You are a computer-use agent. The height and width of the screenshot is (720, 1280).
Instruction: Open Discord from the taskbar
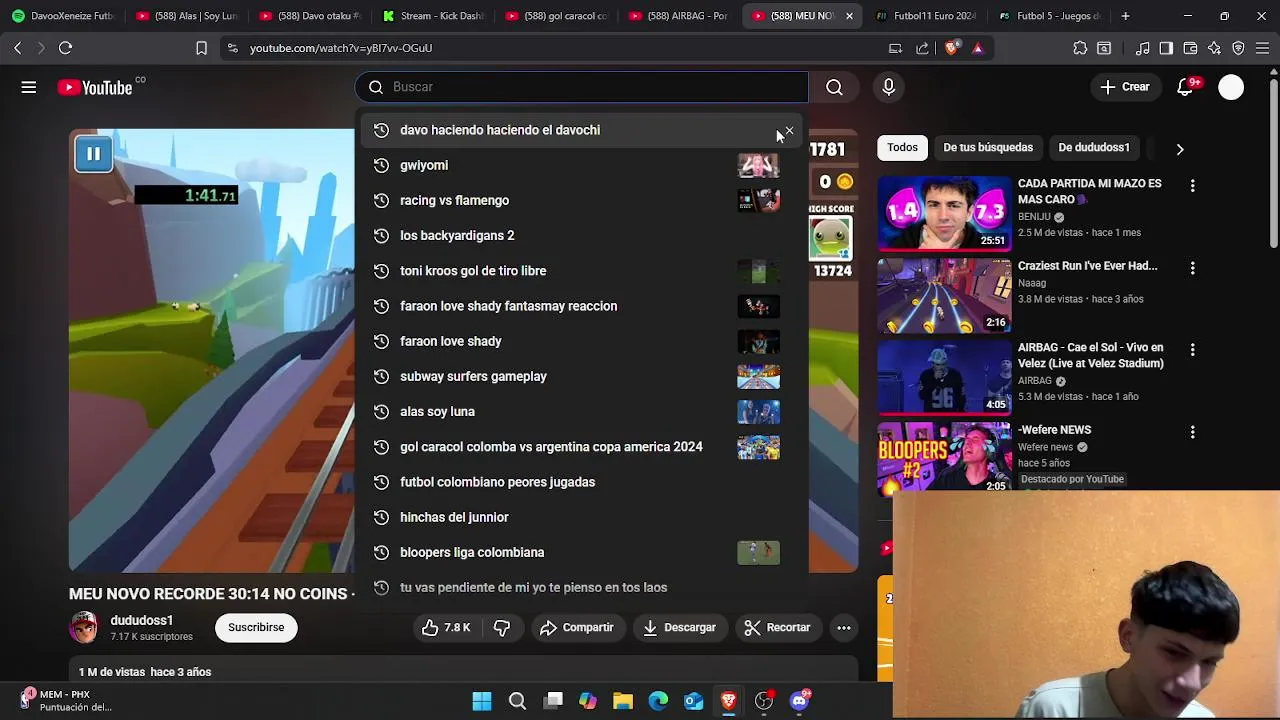(x=799, y=701)
